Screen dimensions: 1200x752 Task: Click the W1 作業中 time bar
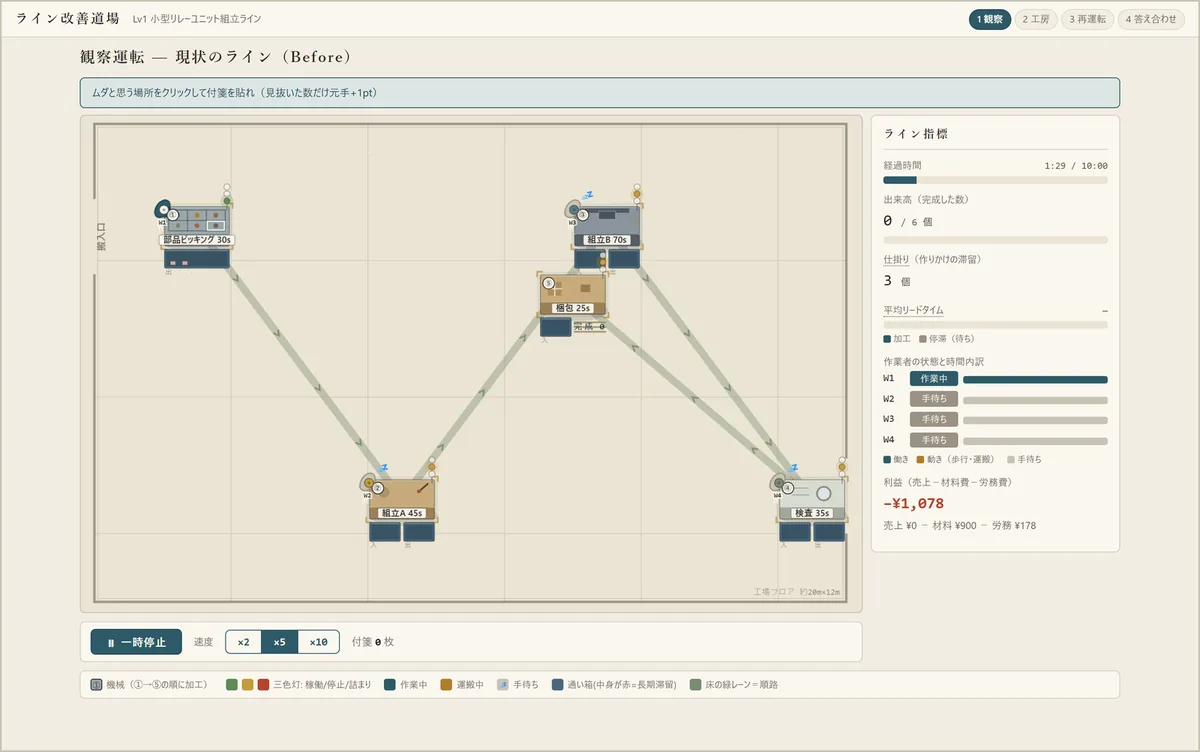(x=1035, y=380)
